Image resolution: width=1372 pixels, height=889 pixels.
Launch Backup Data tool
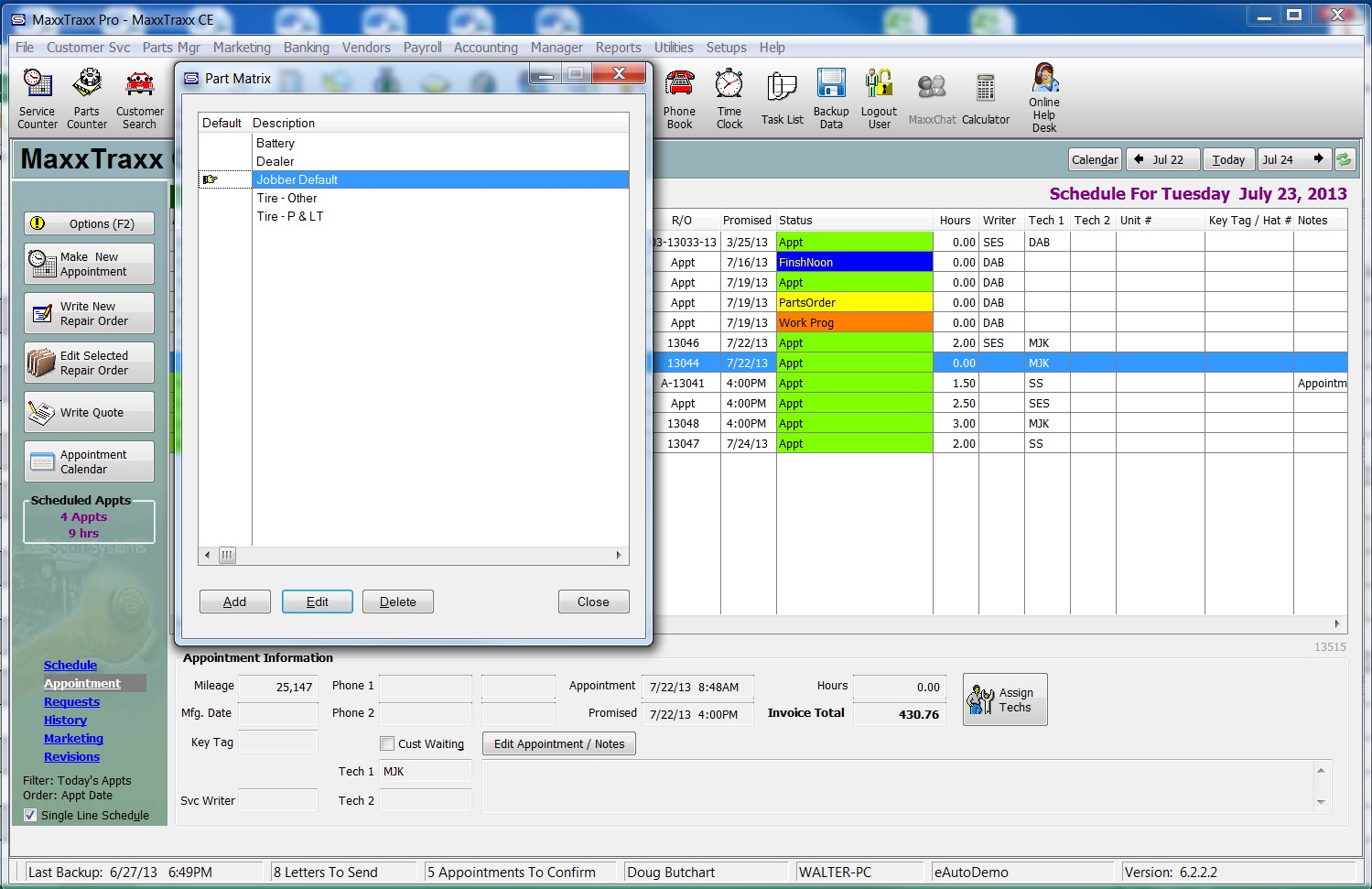831,99
